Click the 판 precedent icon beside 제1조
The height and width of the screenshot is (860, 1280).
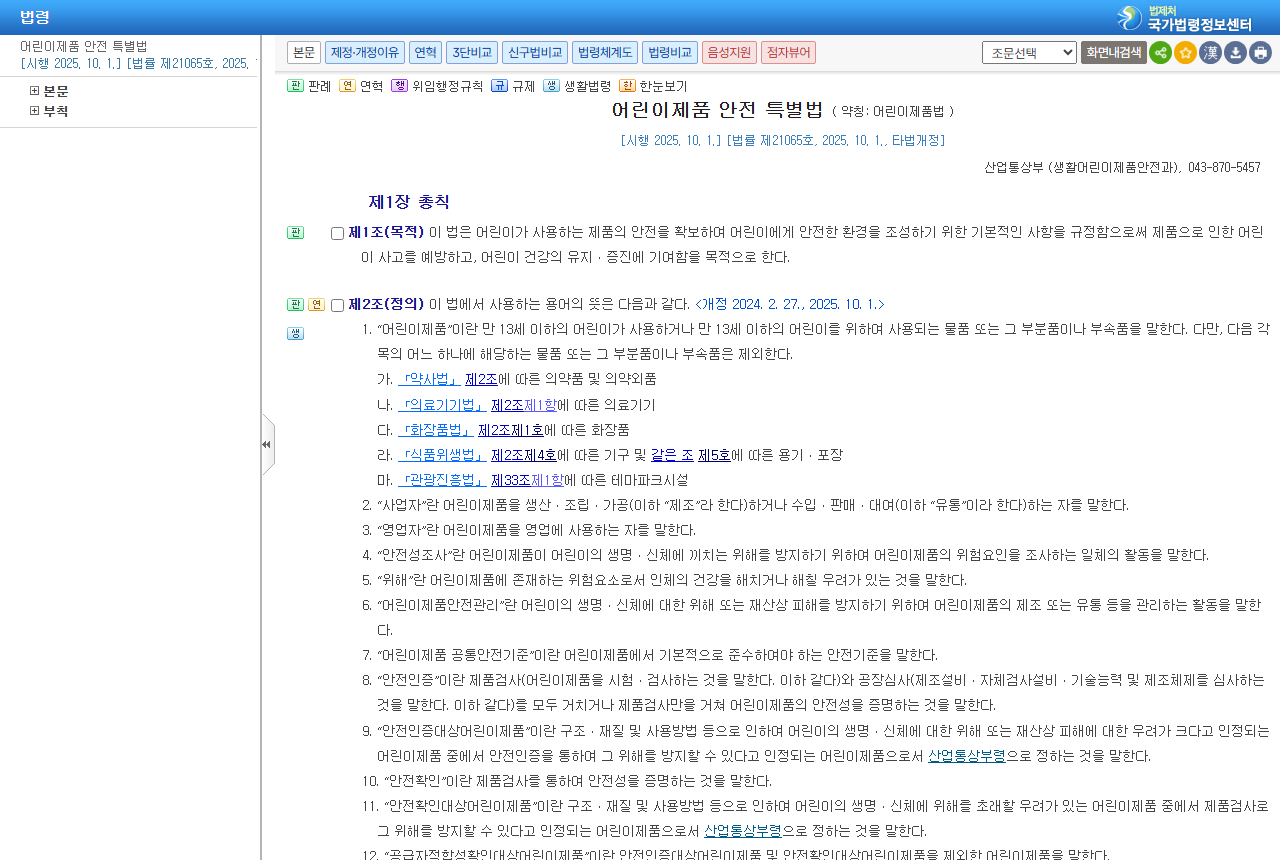(295, 233)
